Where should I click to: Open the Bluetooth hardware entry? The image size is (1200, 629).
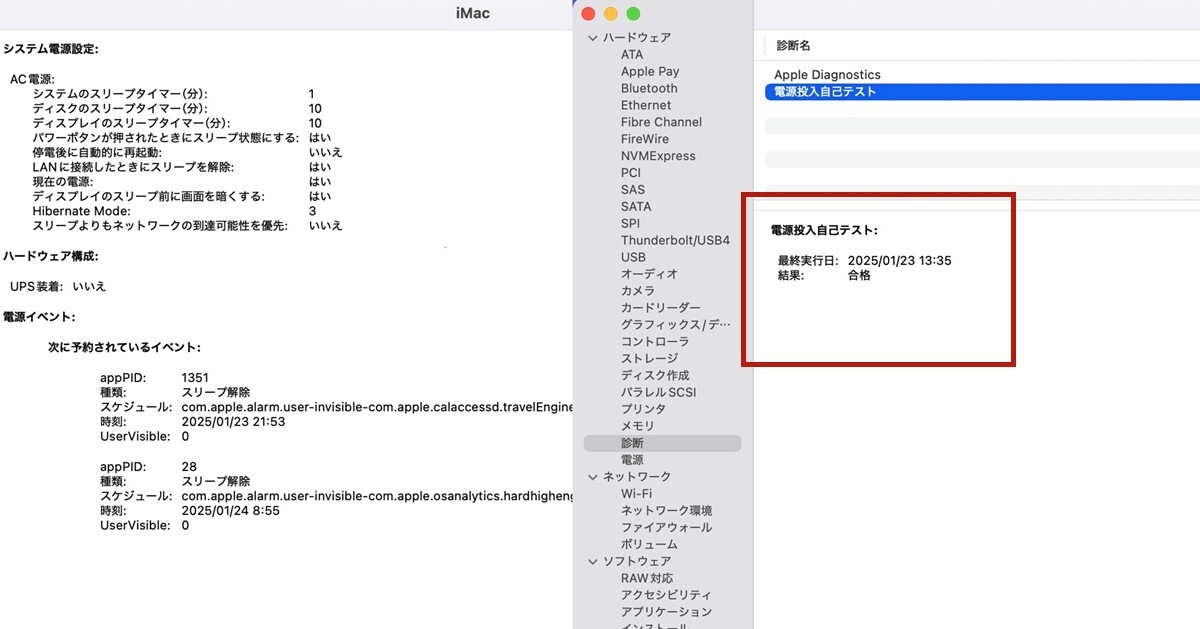click(x=649, y=89)
